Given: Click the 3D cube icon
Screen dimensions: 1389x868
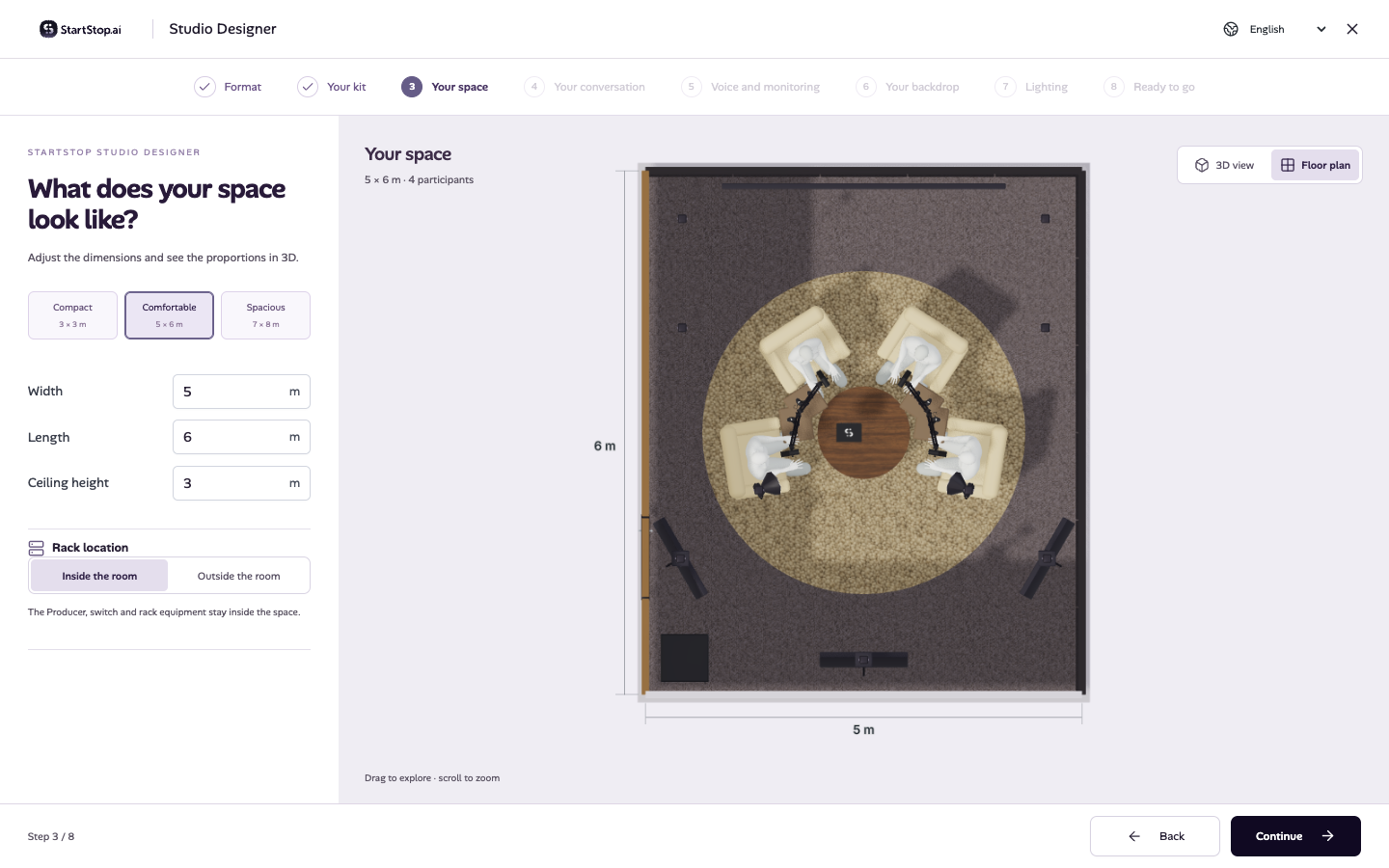Looking at the screenshot, I should (x=1202, y=165).
